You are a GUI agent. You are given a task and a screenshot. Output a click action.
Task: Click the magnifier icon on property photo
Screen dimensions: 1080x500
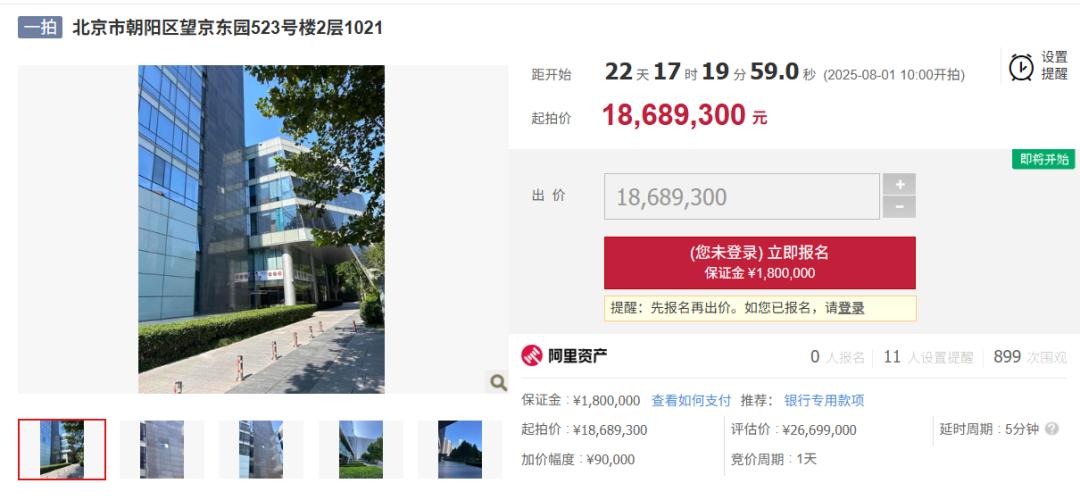(497, 382)
